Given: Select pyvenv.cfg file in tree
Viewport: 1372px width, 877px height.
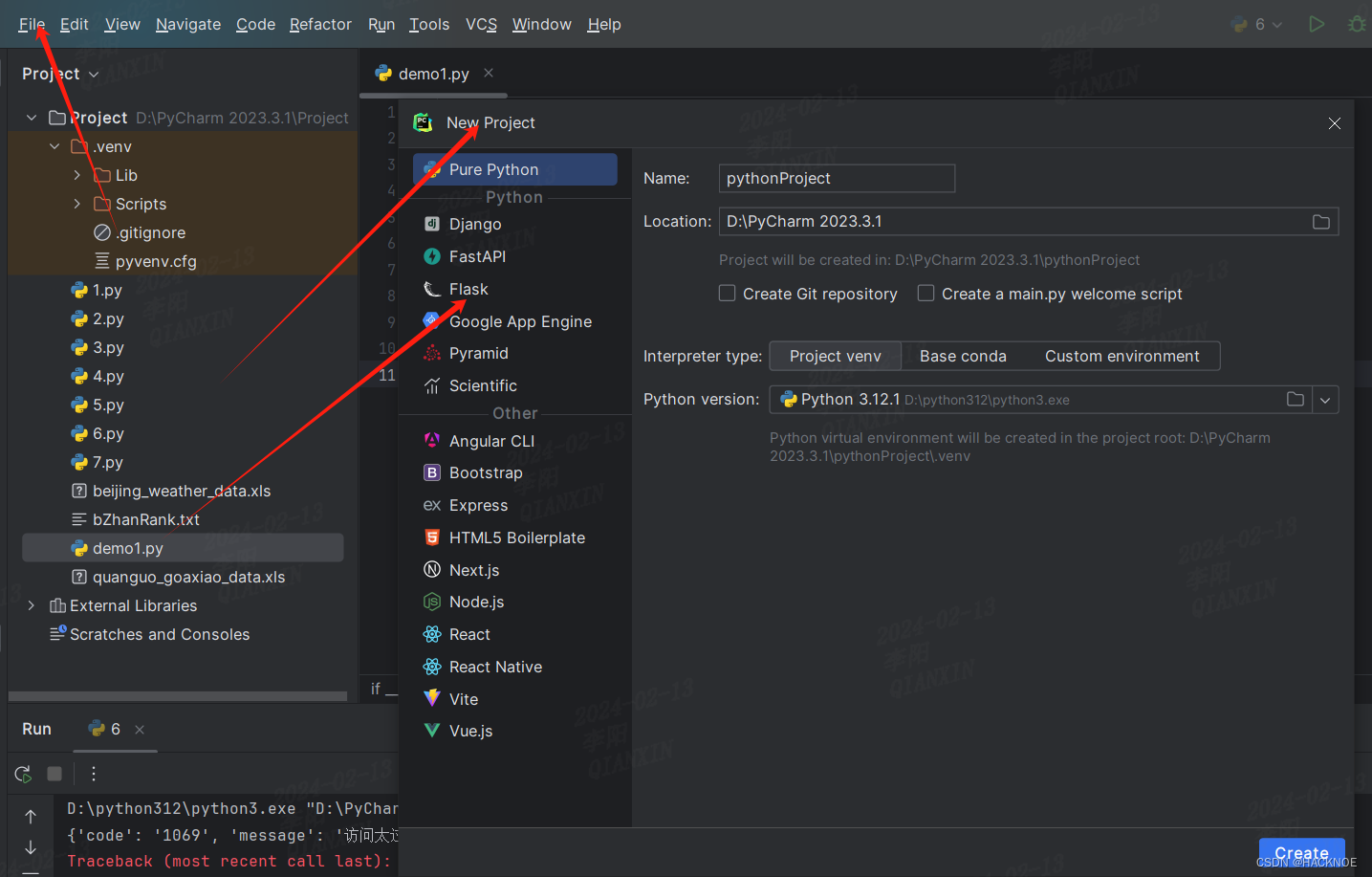Looking at the screenshot, I should tap(155, 261).
